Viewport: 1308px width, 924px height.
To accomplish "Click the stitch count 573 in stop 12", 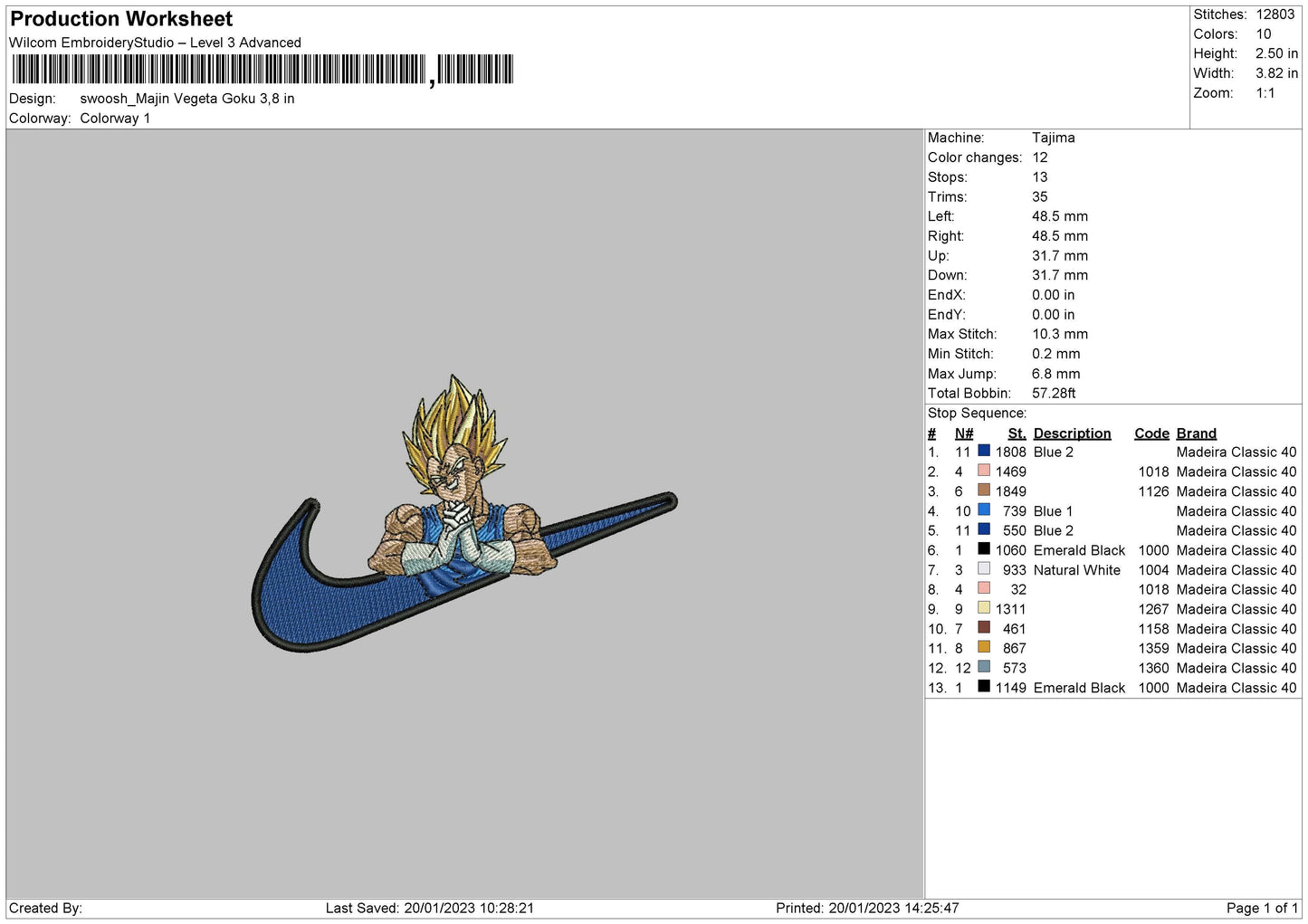I will (x=1015, y=668).
